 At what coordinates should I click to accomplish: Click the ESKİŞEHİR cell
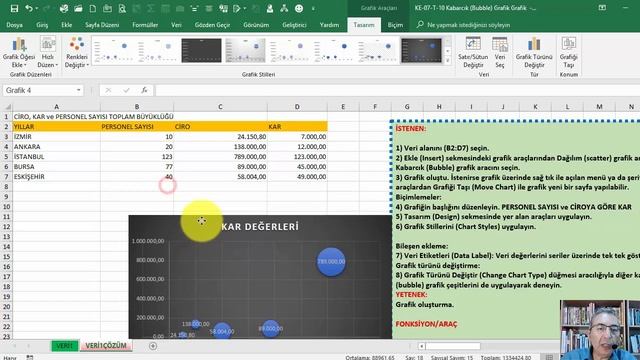coord(56,177)
